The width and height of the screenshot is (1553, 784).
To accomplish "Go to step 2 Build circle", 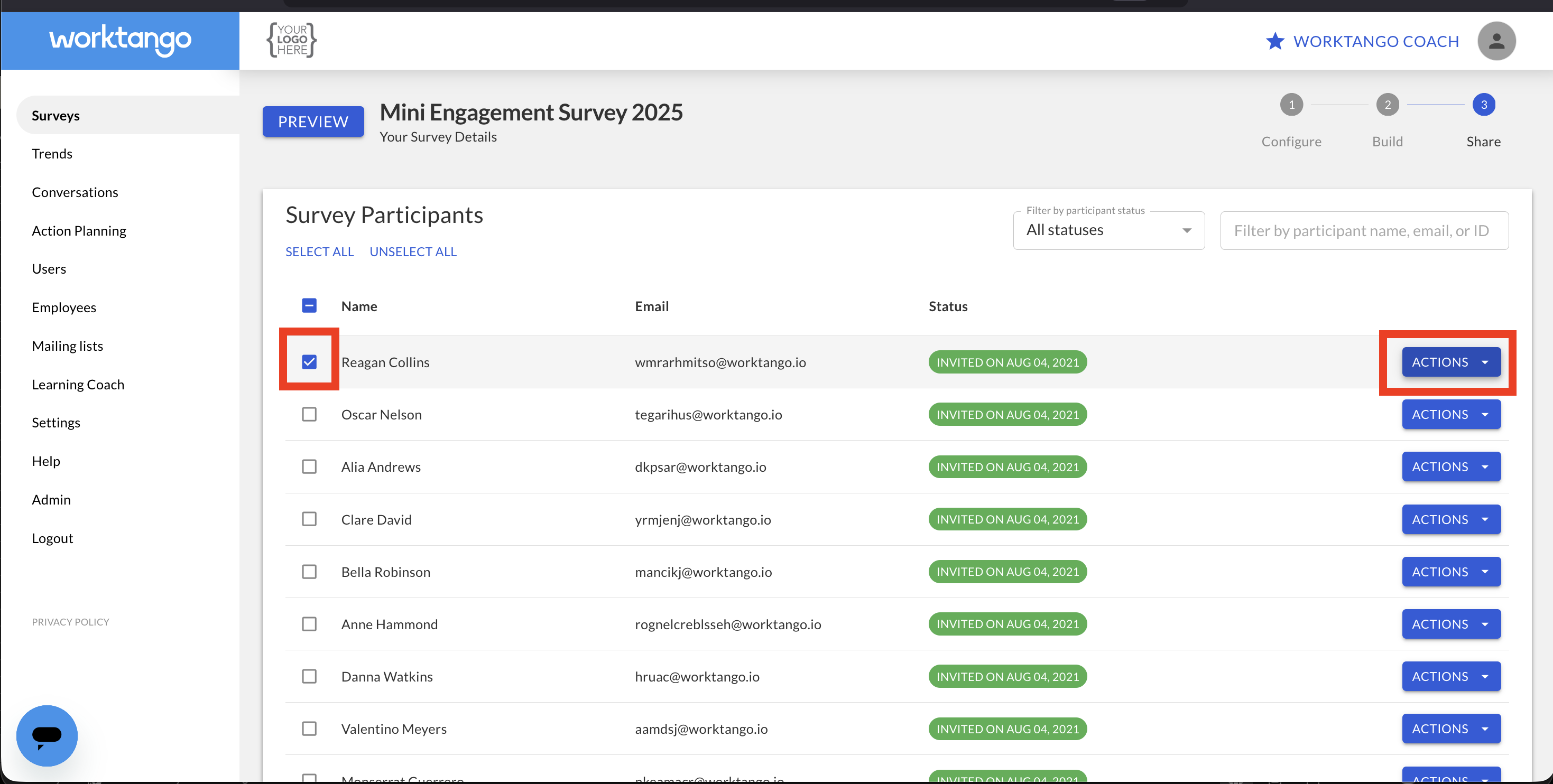I will click(x=1387, y=105).
